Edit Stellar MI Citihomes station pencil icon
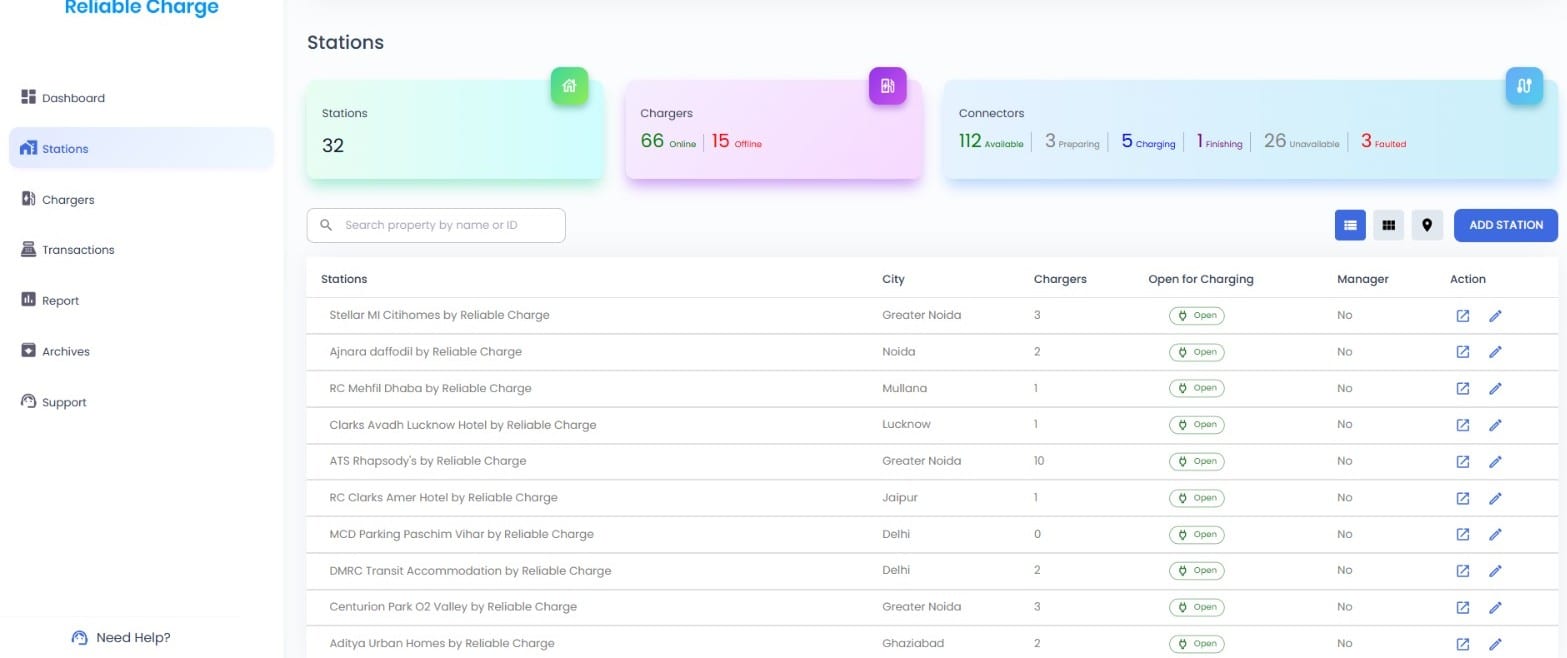Viewport: 1567px width, 658px height. (x=1496, y=316)
